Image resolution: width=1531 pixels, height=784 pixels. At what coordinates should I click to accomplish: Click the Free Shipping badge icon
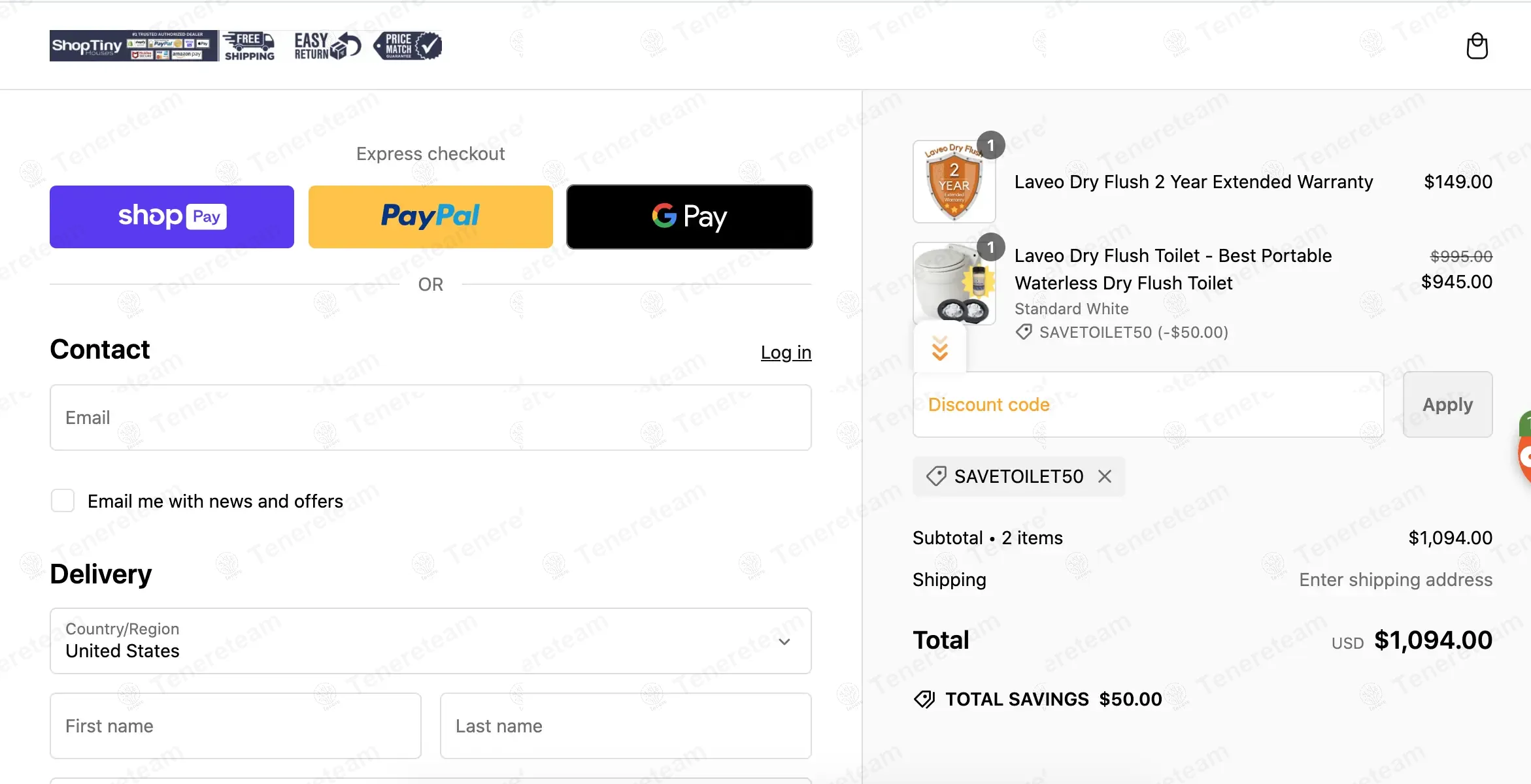[250, 46]
